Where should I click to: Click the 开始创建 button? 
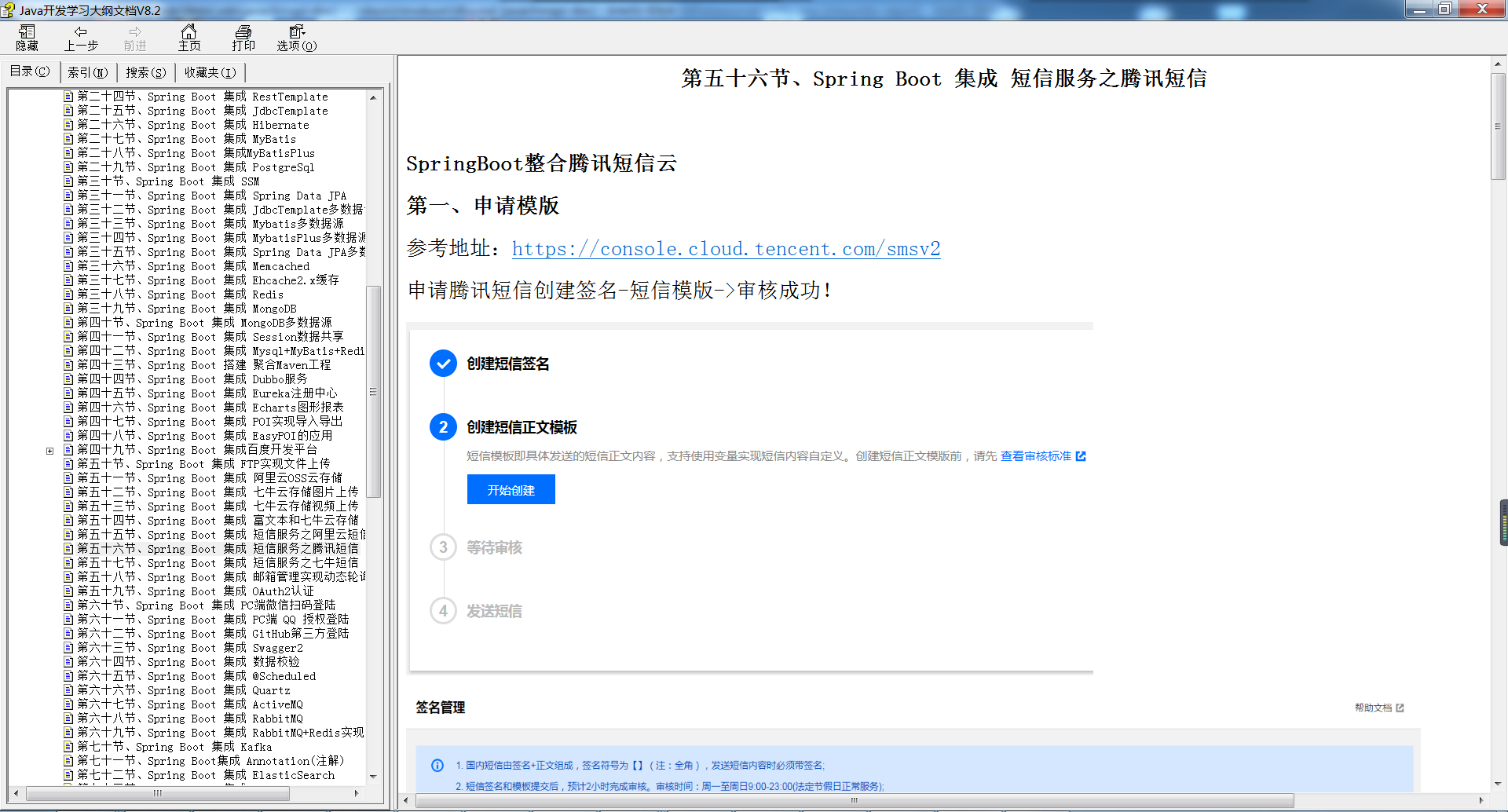tap(511, 489)
